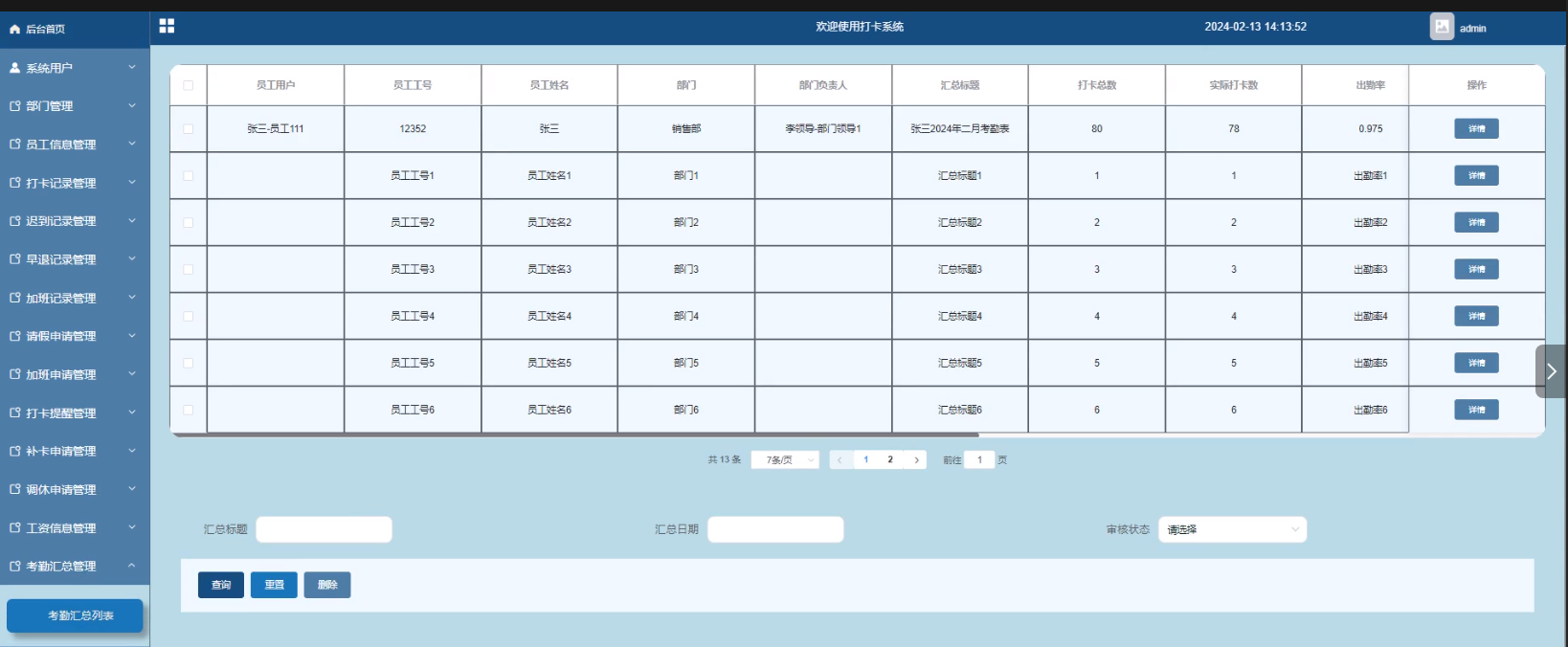The image size is (1568, 647).
Task: Click the icon beside 迟到记录管理
Action: coord(14,221)
